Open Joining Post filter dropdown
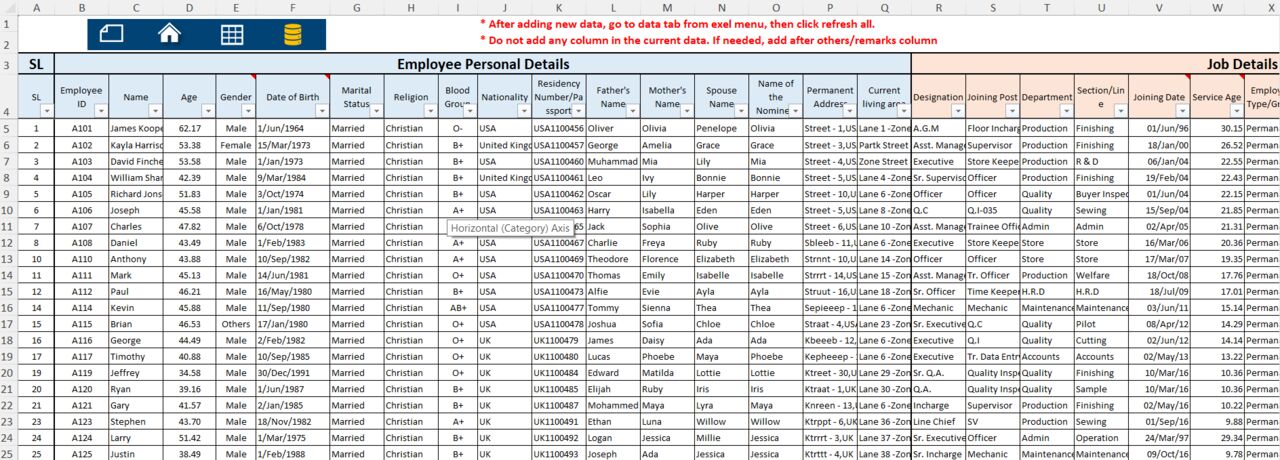Screen dimensions: 1280x460 (x=1011, y=111)
